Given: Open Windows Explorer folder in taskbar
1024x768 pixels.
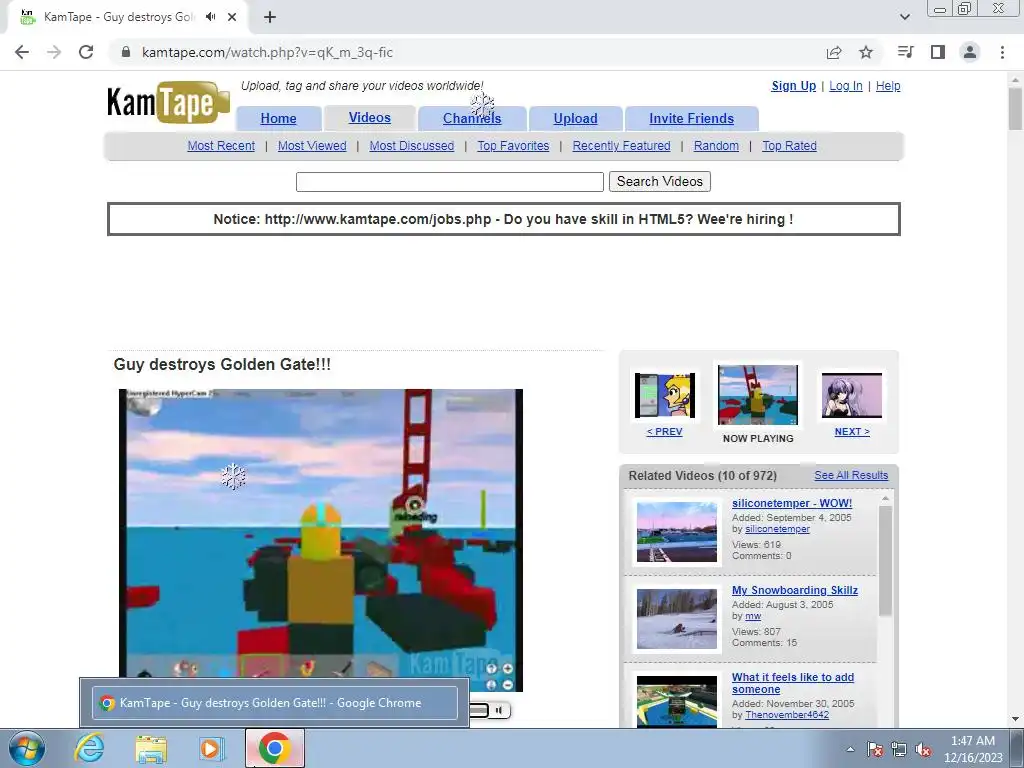Looking at the screenshot, I should tap(151, 748).
